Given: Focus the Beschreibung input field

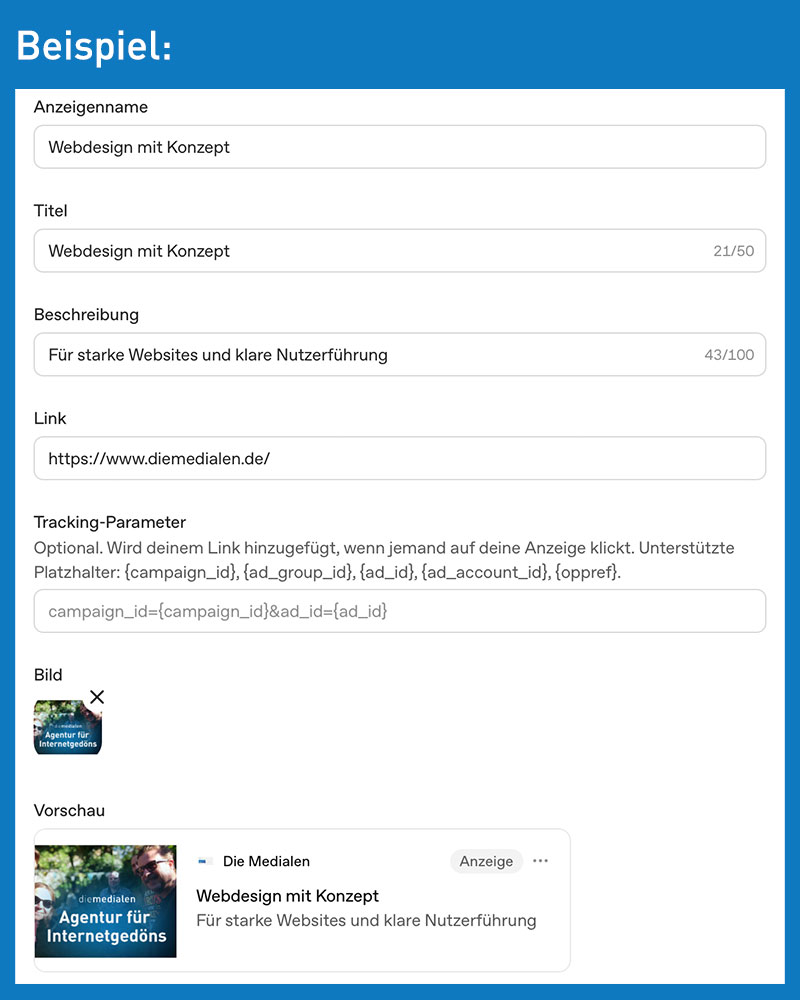Looking at the screenshot, I should tap(399, 355).
